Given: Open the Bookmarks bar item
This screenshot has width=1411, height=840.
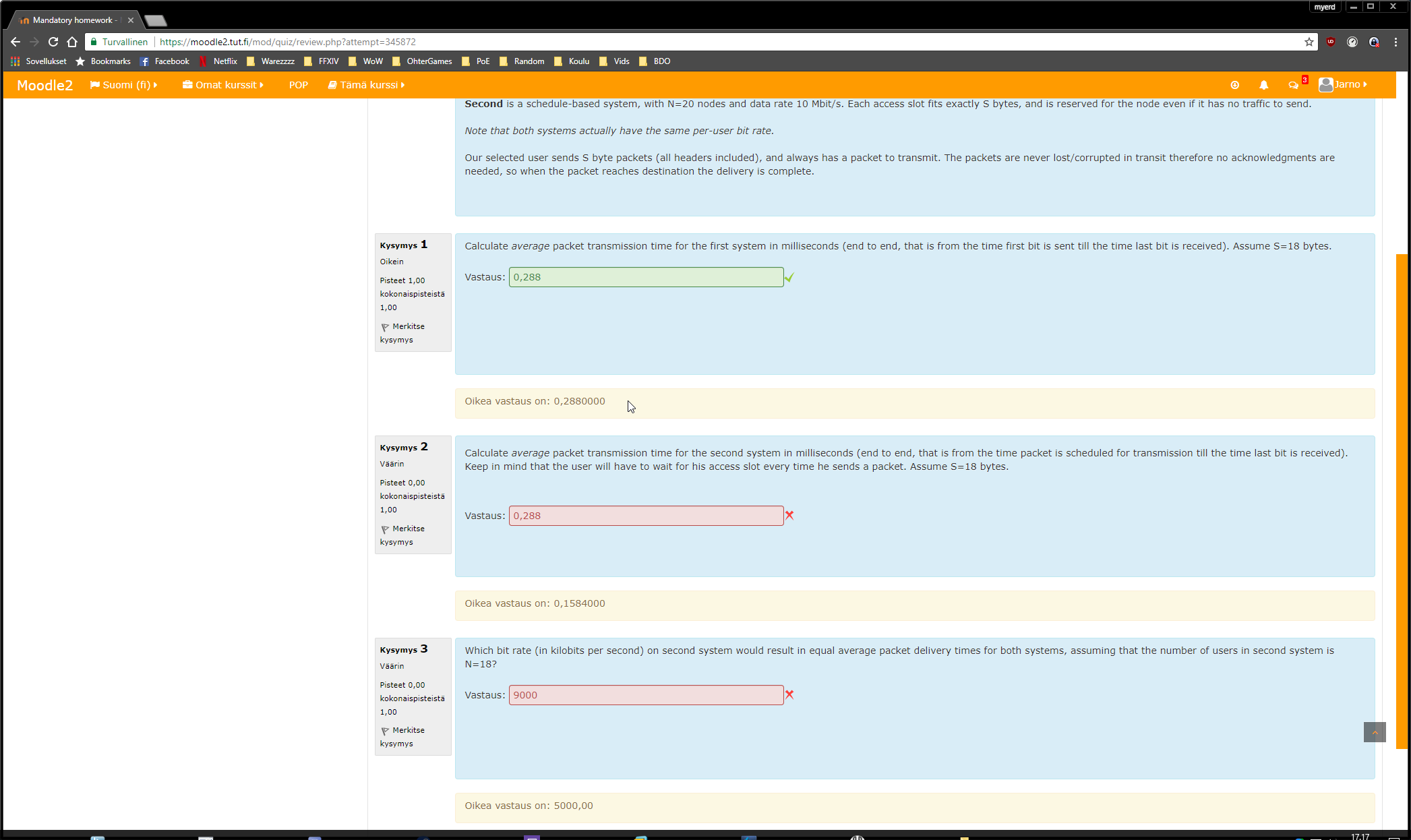Looking at the screenshot, I should (103, 61).
